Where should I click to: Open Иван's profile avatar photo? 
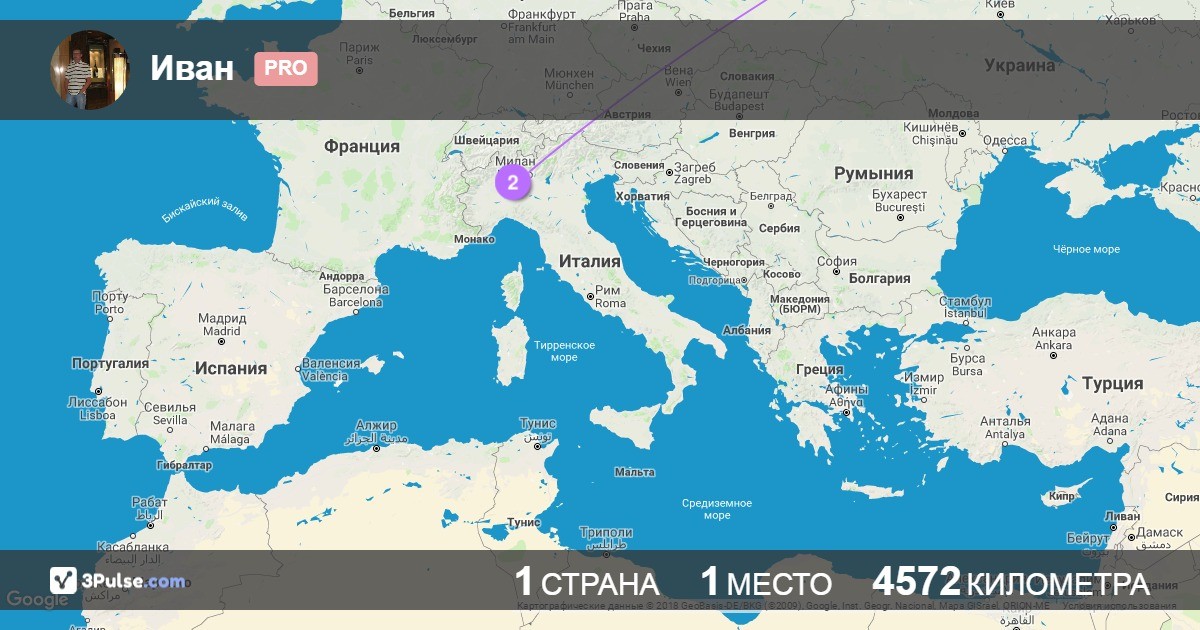coord(90,69)
